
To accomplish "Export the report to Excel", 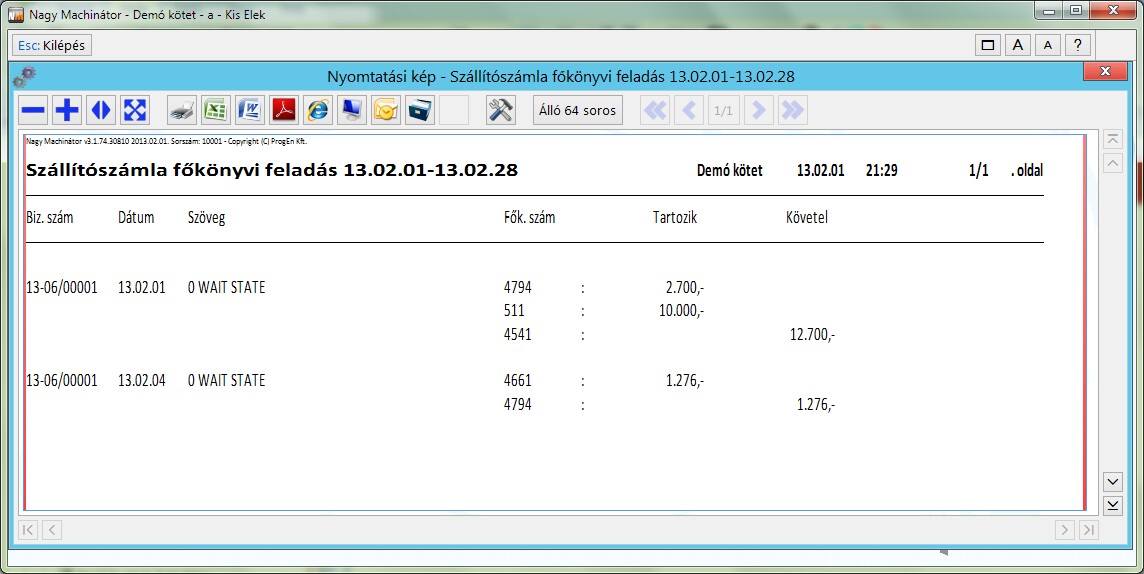I will pos(217,110).
